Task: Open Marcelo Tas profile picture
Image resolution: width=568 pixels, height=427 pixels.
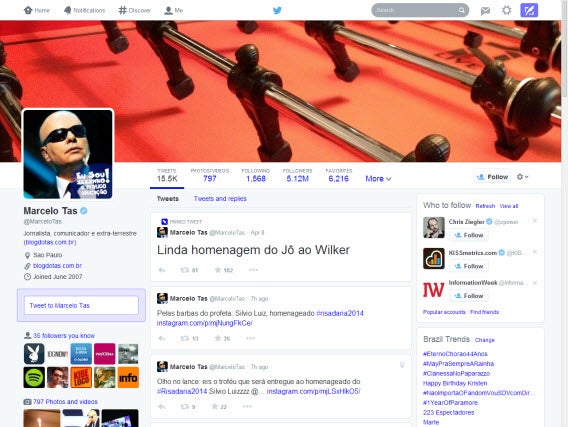Action: pyautogui.click(x=68, y=154)
